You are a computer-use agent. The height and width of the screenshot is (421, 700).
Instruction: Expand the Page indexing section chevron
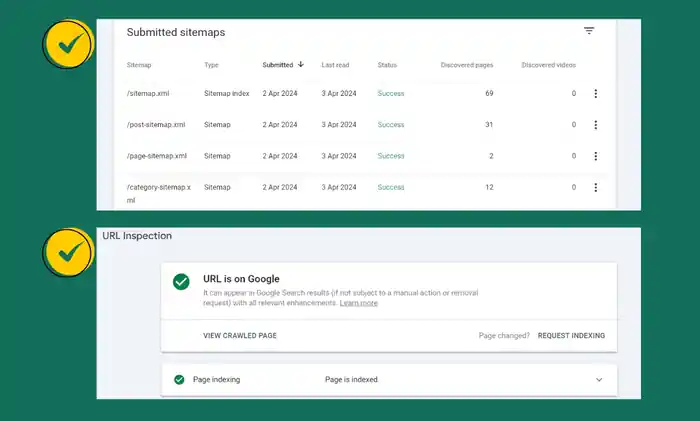599,379
